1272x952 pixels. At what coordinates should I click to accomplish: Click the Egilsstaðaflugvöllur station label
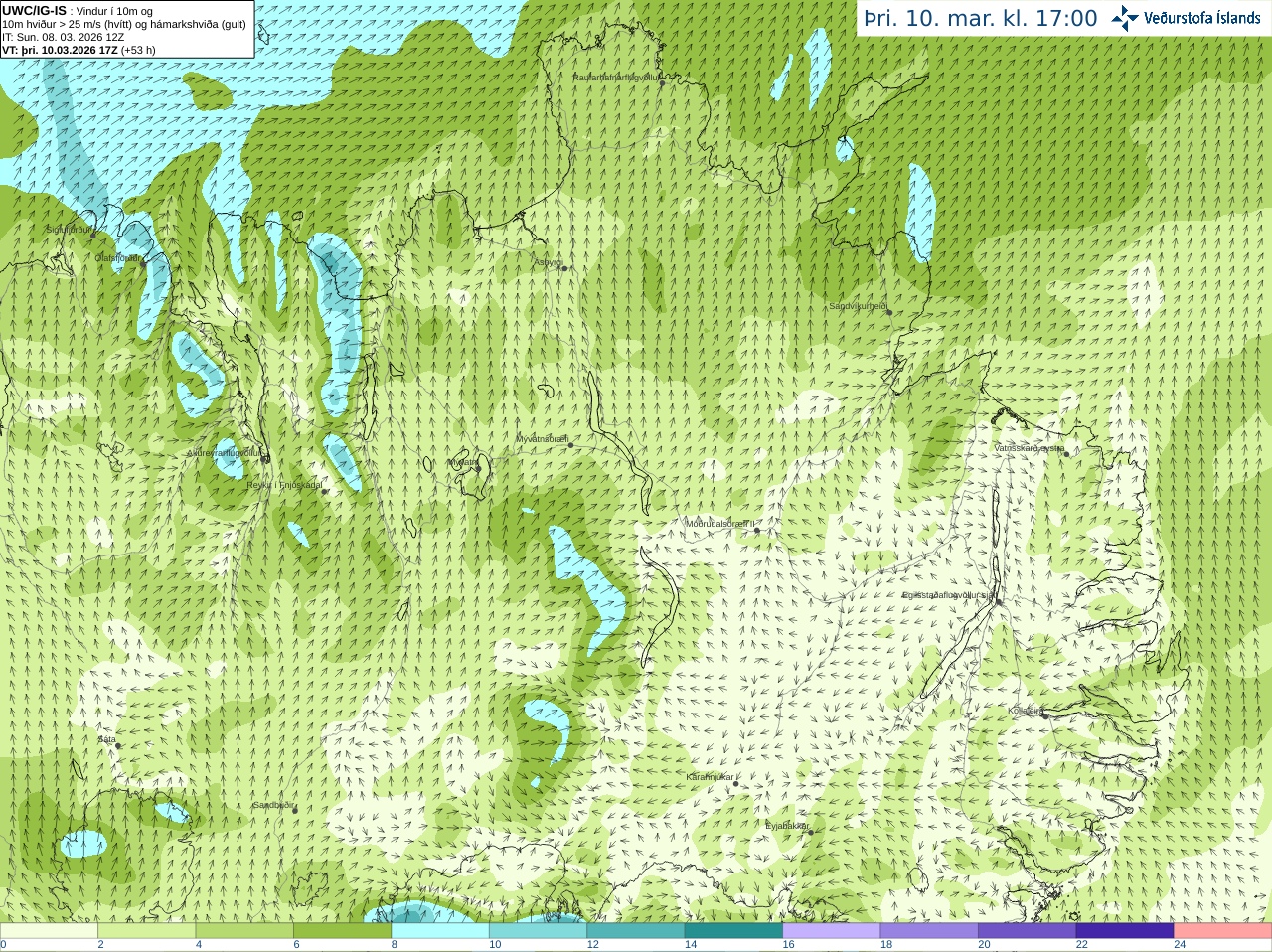click(x=948, y=594)
